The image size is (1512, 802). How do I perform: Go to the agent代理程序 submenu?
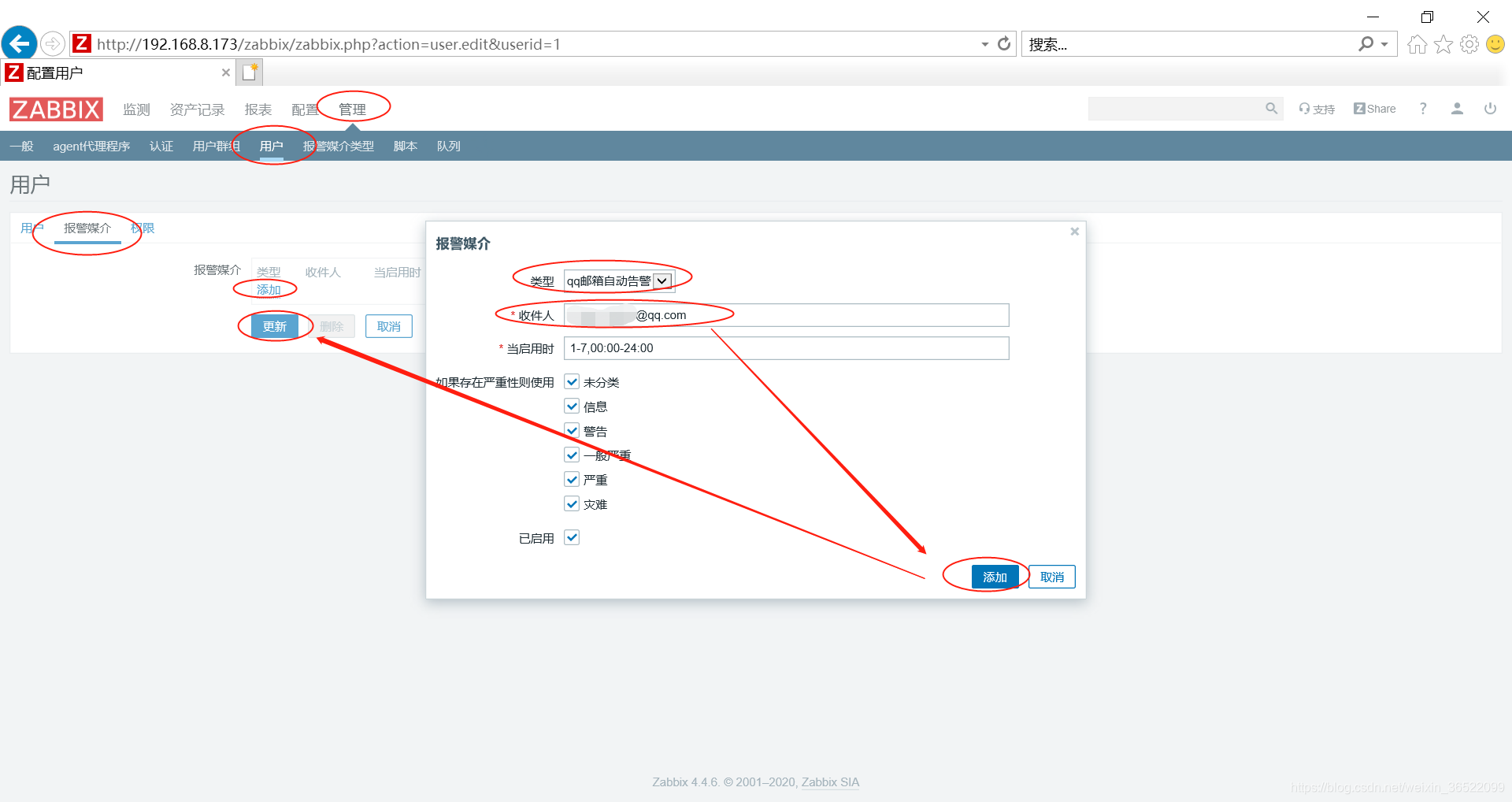[91, 147]
